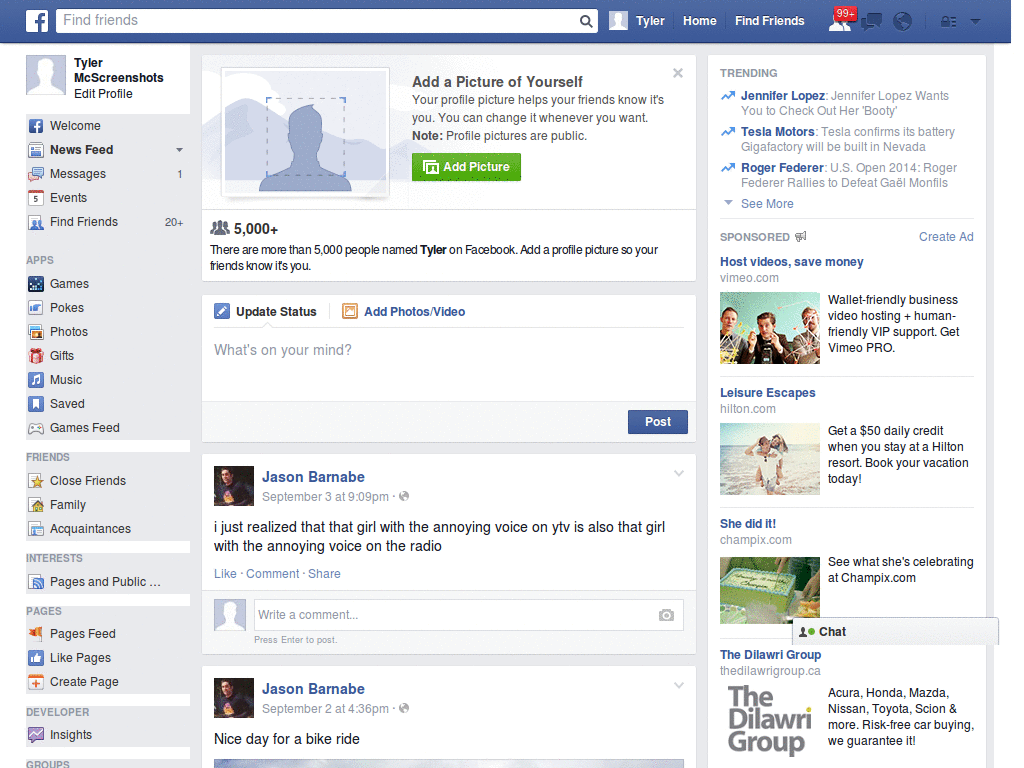Open Host videos, save money ad
Screen dimensions: 1024x768
coord(792,262)
